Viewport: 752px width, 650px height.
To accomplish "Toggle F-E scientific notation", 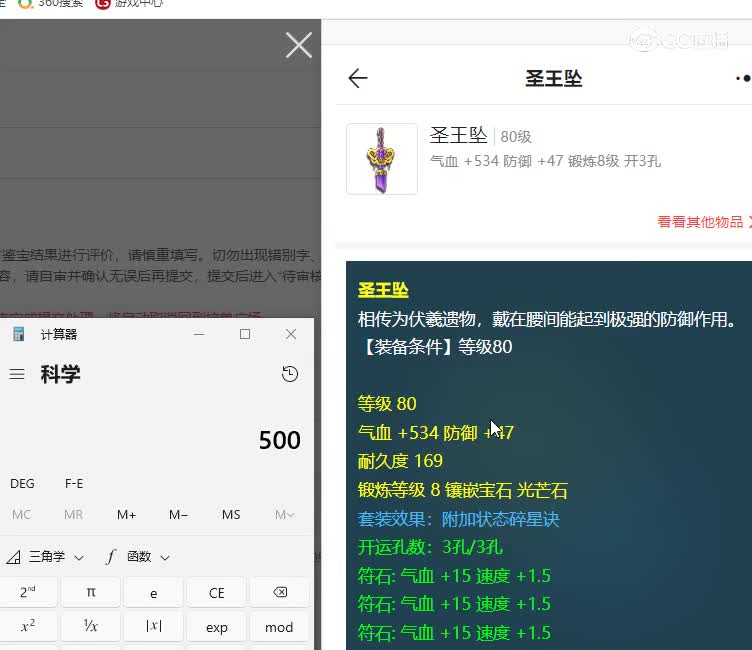I will (74, 484).
